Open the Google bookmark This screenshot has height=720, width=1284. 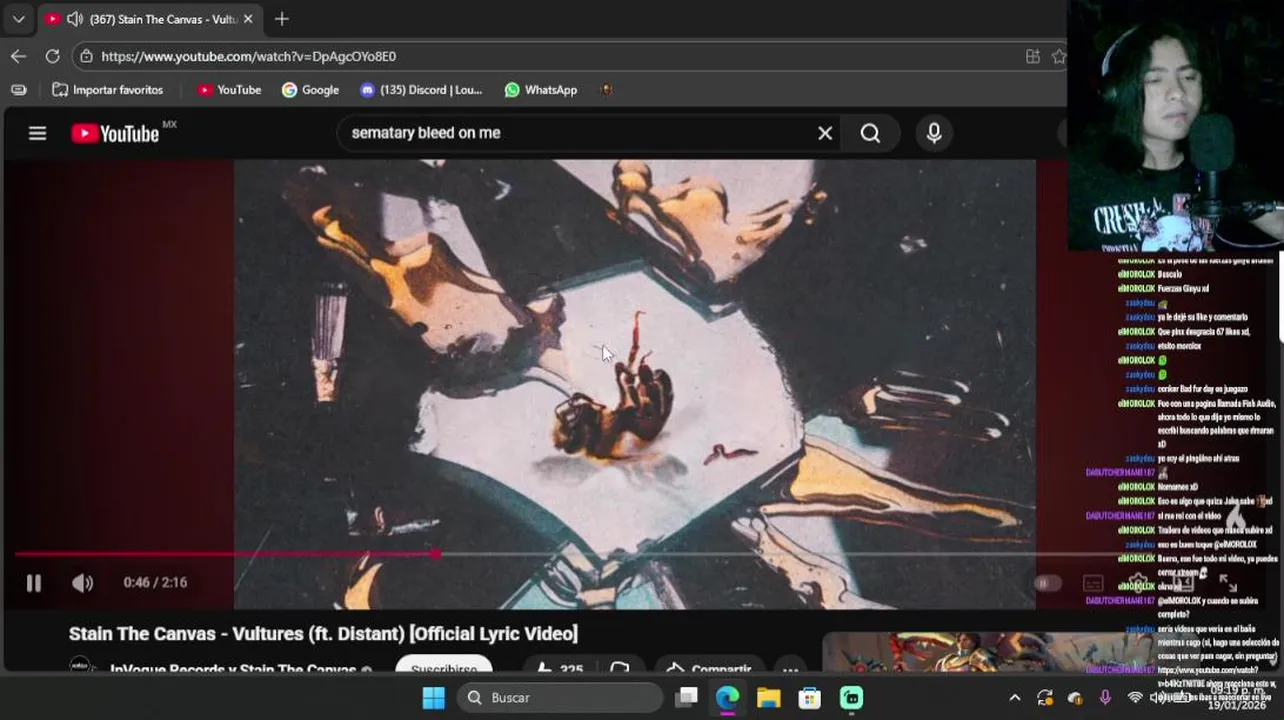(x=310, y=90)
